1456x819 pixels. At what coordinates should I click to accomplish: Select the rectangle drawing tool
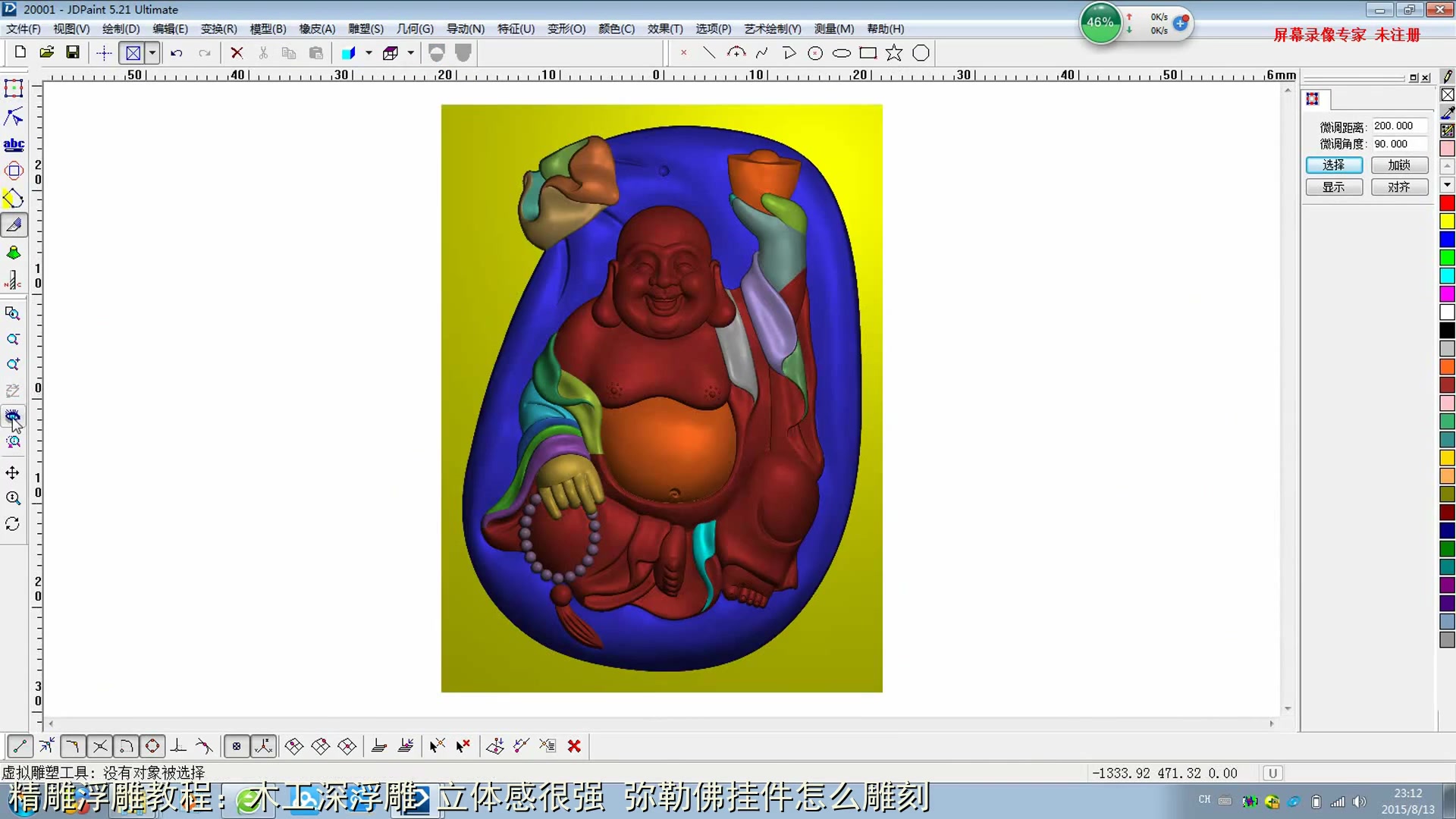[868, 53]
